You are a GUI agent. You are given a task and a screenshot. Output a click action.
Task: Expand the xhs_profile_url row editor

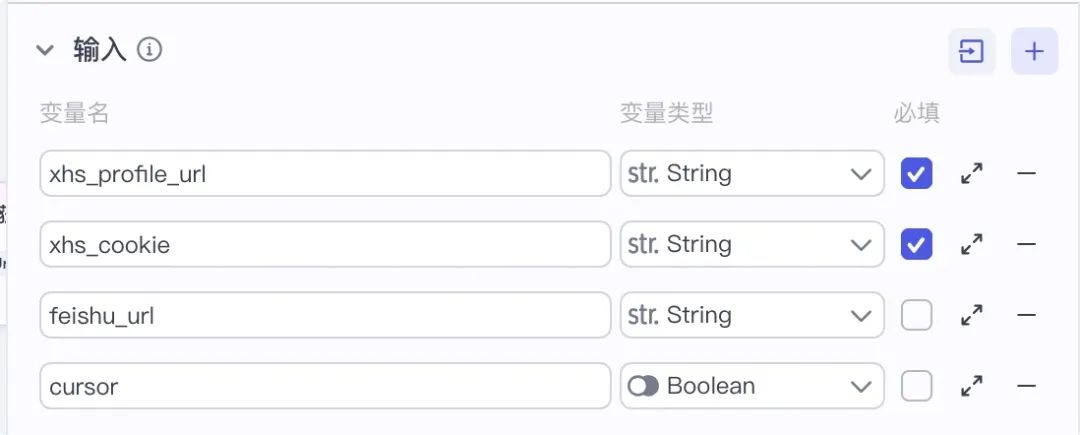coord(971,173)
